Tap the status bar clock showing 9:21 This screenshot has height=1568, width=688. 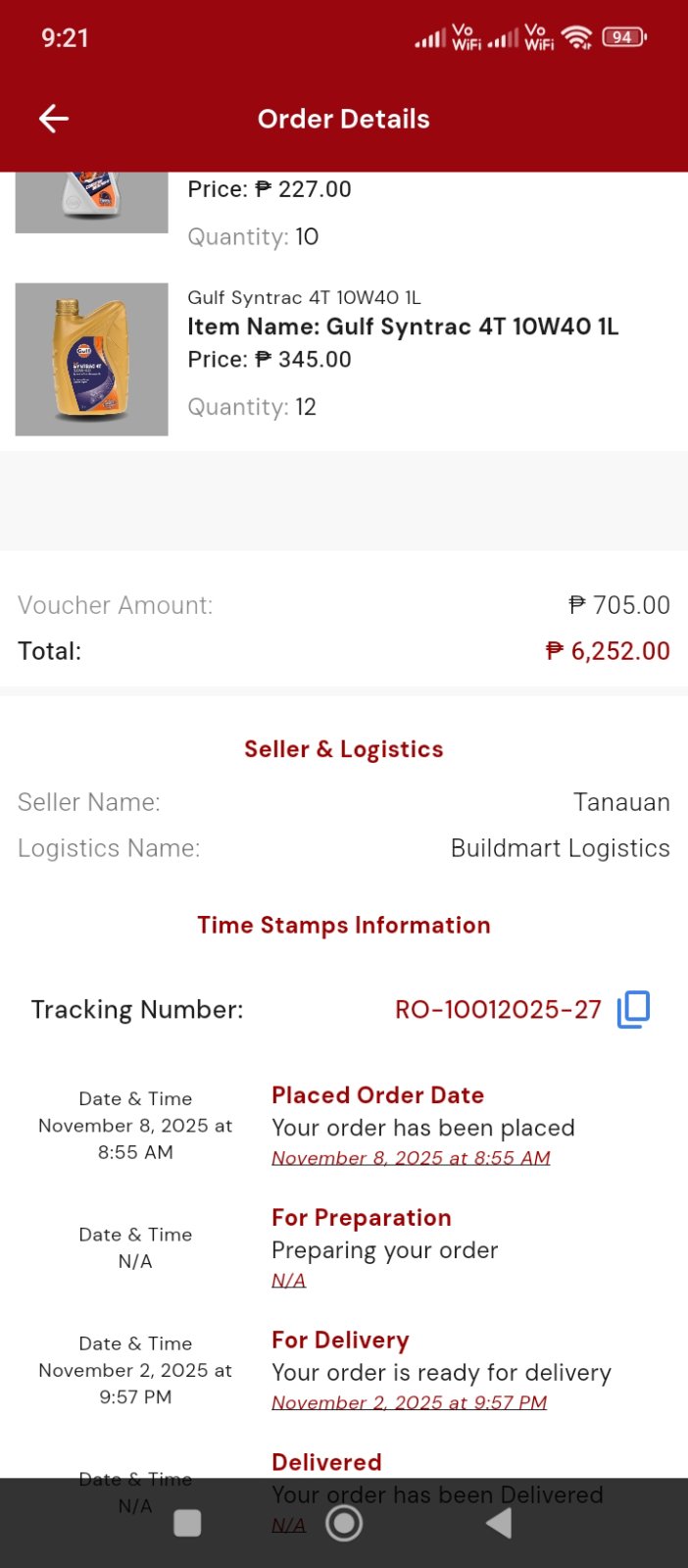coord(65,38)
